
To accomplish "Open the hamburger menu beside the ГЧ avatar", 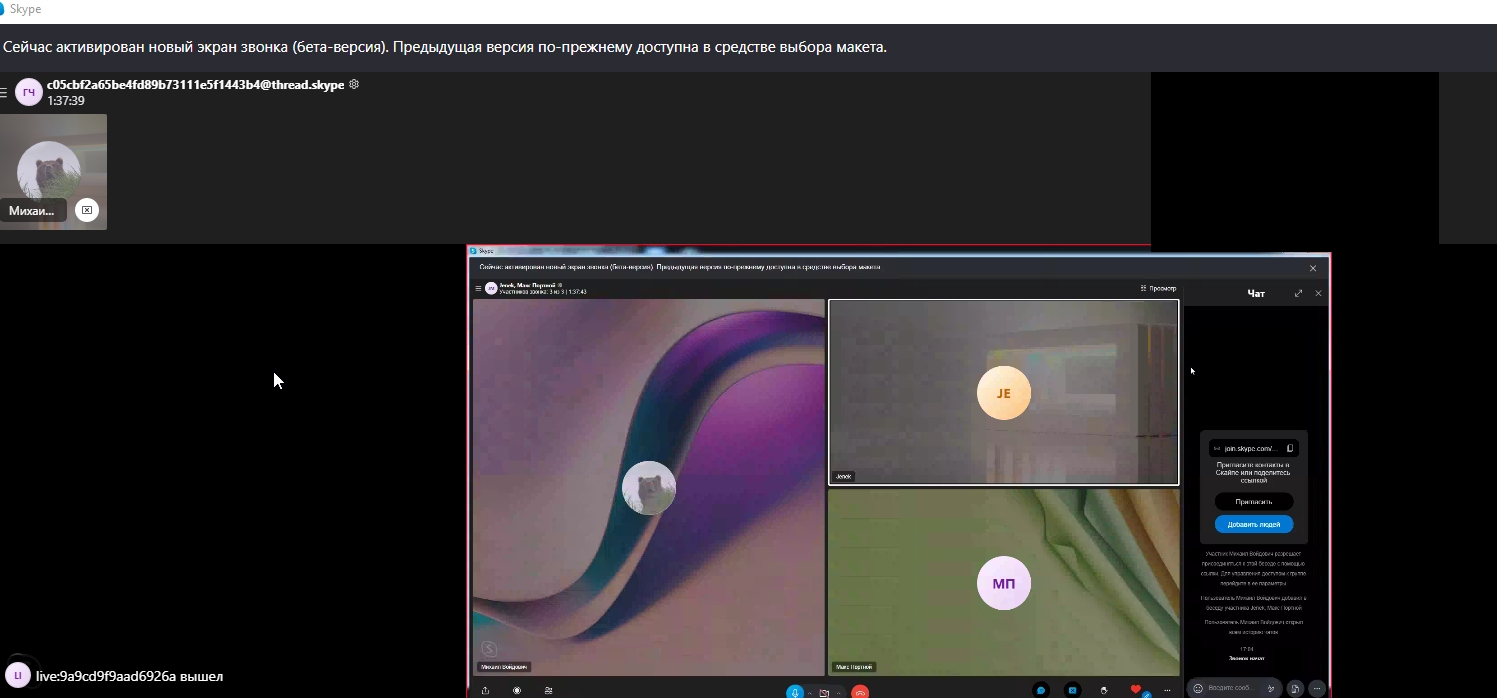I will tap(4, 93).
